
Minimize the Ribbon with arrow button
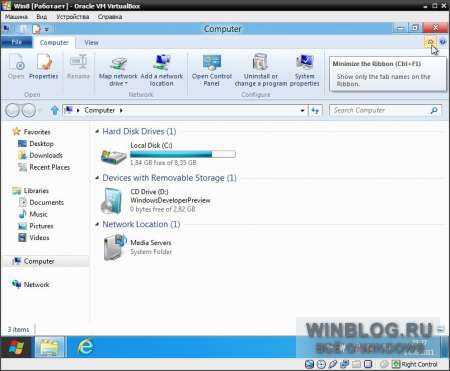coord(431,42)
